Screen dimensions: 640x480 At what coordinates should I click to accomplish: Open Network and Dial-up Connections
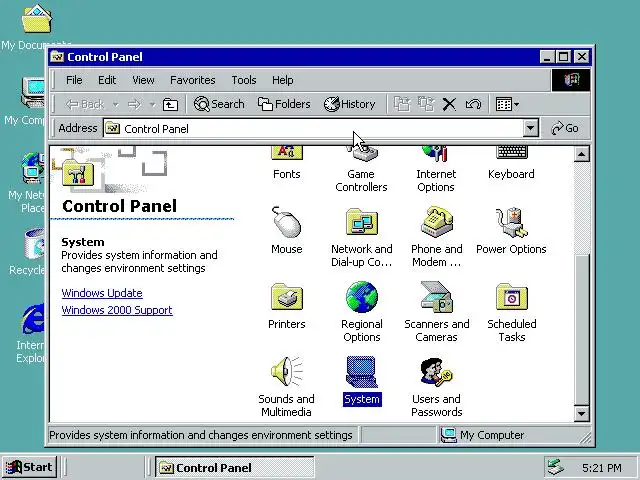click(x=362, y=238)
